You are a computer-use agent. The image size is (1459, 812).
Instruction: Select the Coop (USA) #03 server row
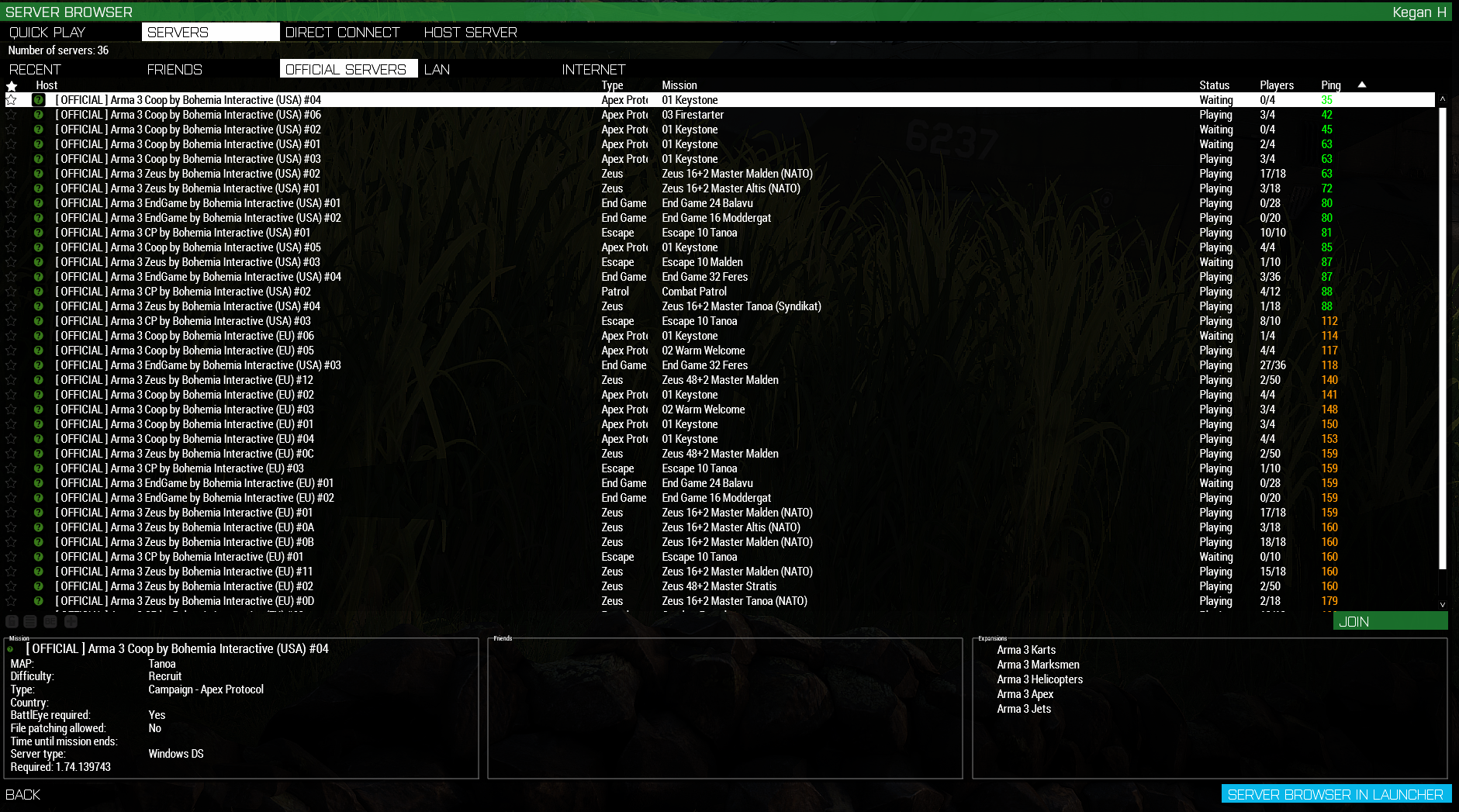(x=720, y=159)
